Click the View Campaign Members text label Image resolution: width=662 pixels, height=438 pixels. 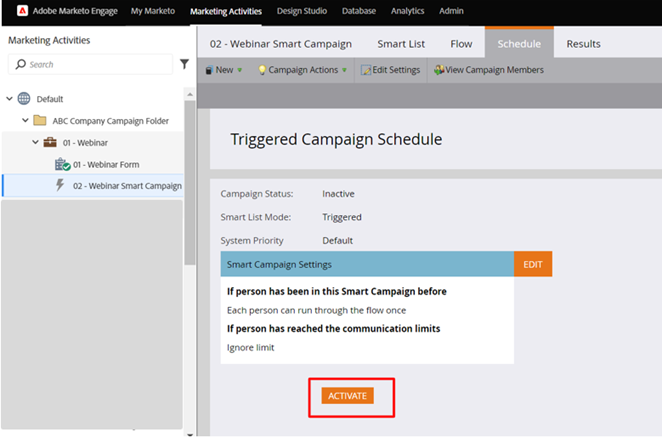pyautogui.click(x=494, y=70)
